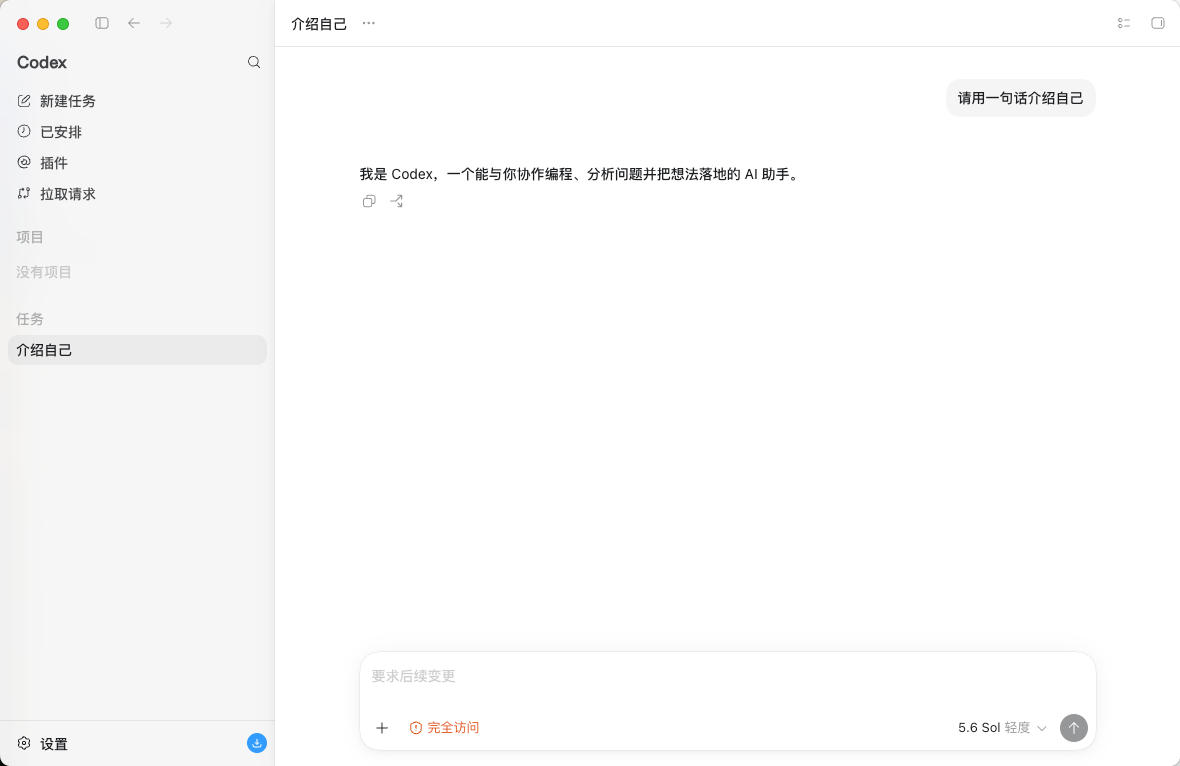1180x766 pixels.
Task: Open the 拉取请求 section
Action: pos(137,193)
